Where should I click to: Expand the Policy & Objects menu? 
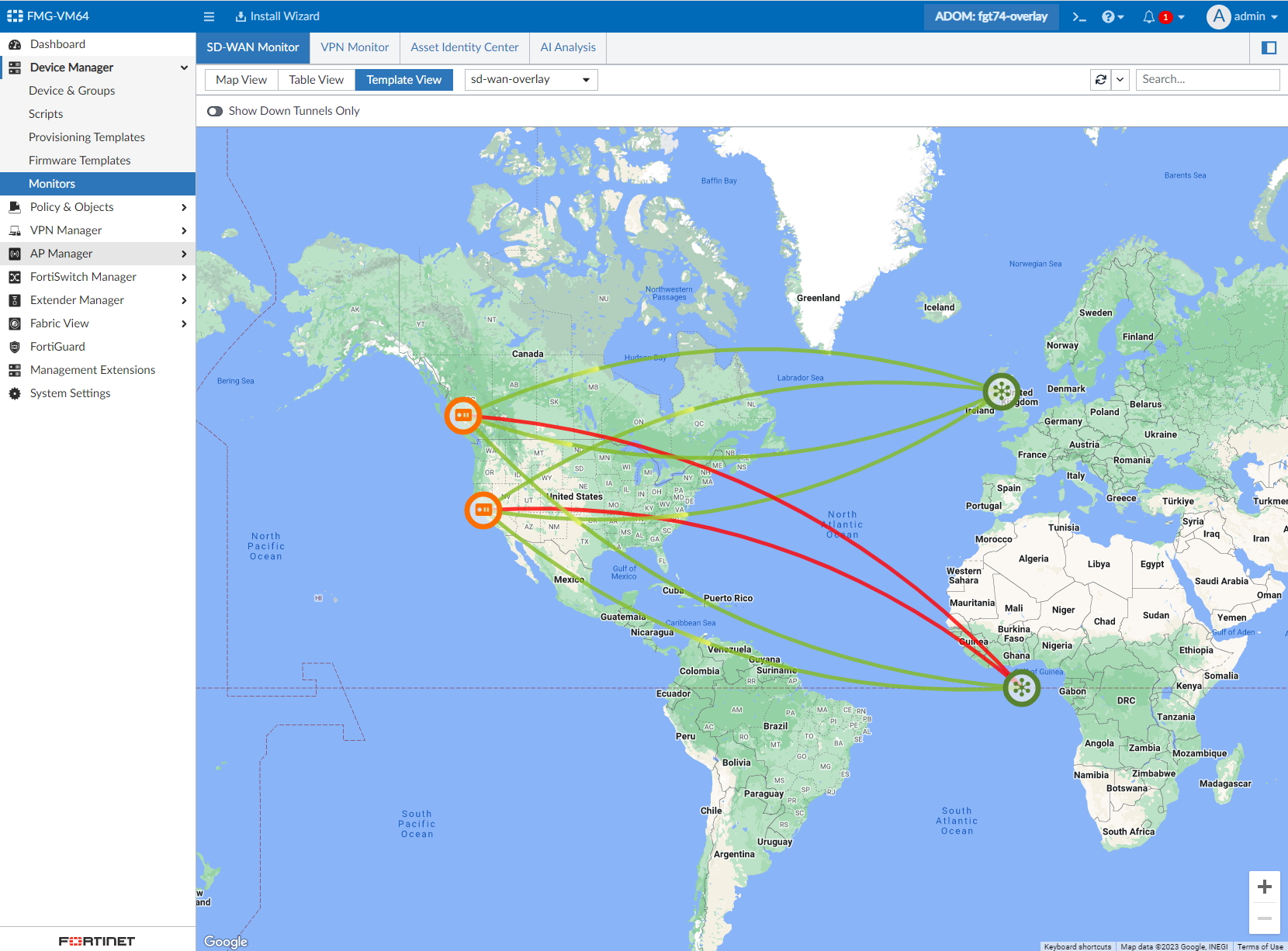pyautogui.click(x=98, y=207)
